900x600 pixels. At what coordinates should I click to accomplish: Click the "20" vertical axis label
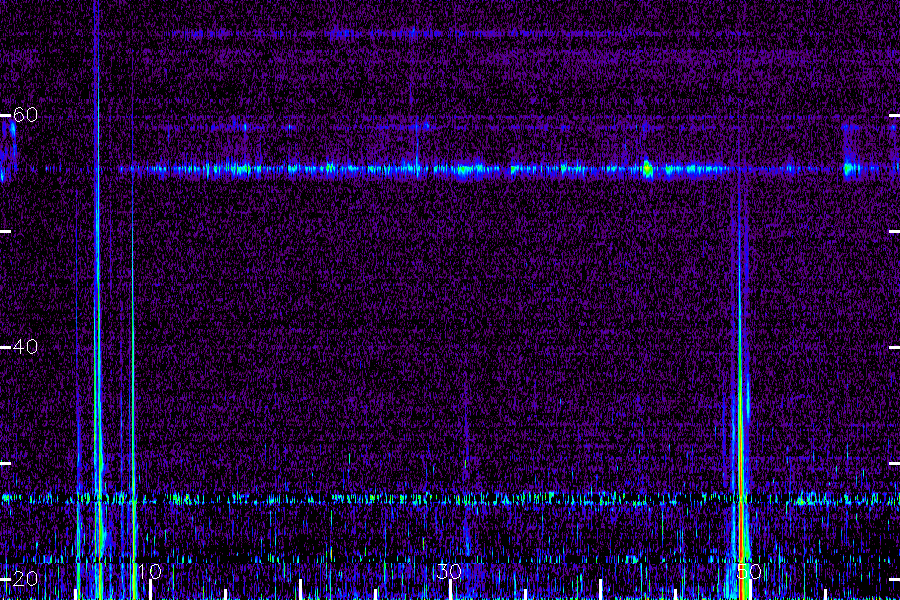coord(25,579)
